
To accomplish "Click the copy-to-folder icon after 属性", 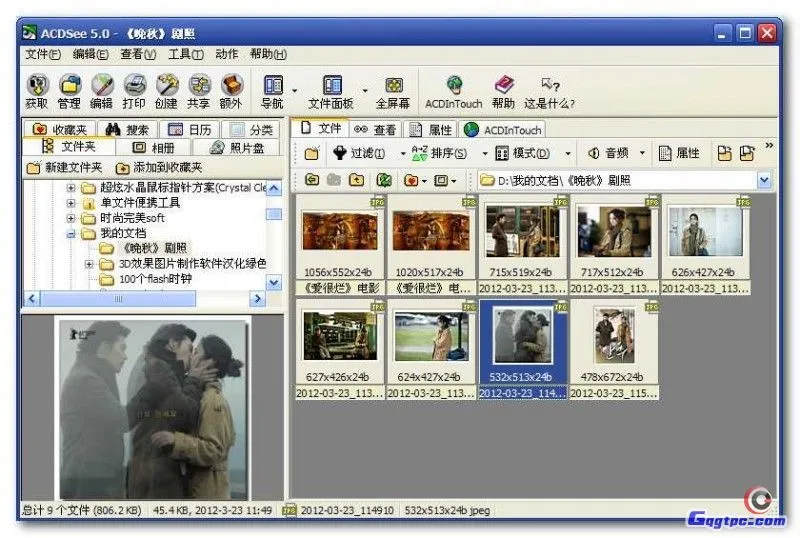I will tap(724, 153).
